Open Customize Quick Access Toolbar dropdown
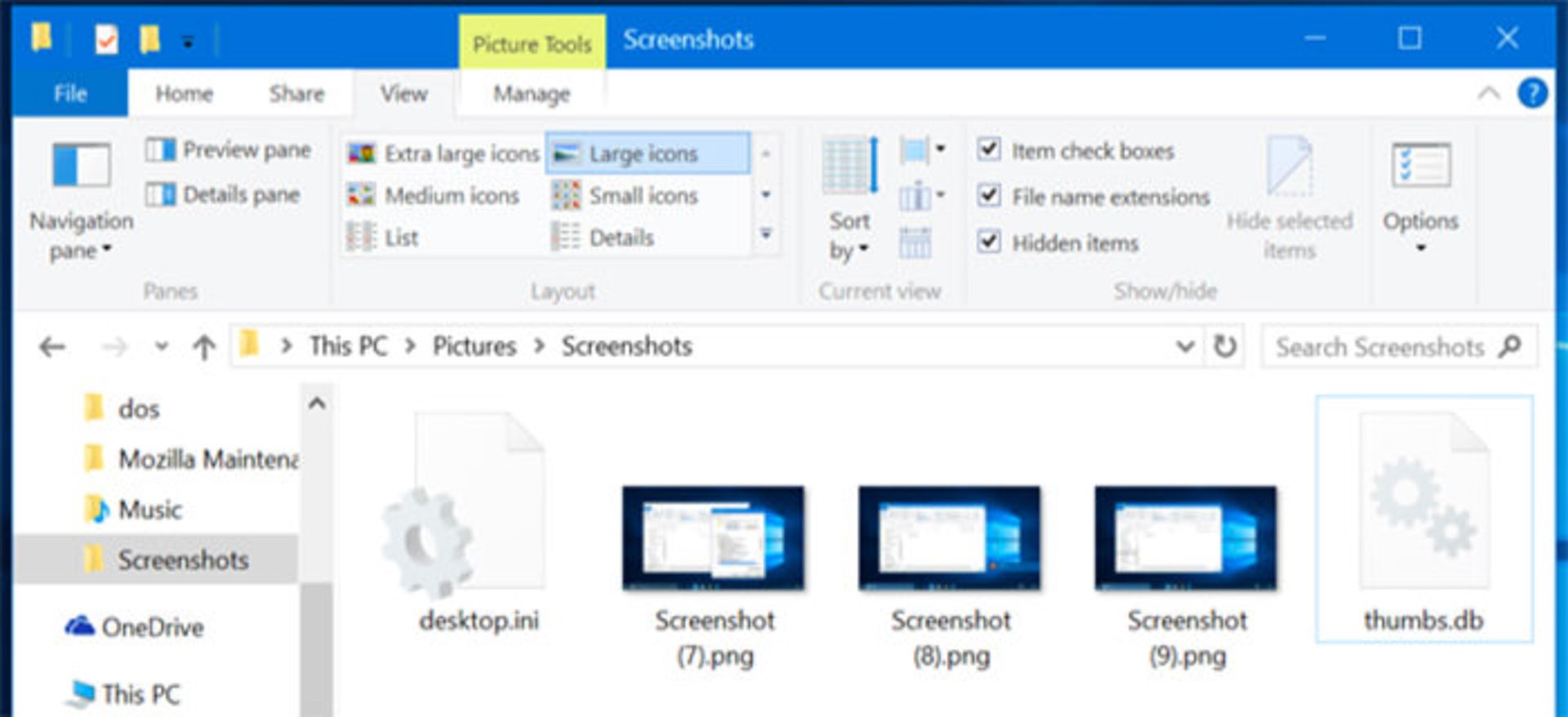 tap(188, 41)
